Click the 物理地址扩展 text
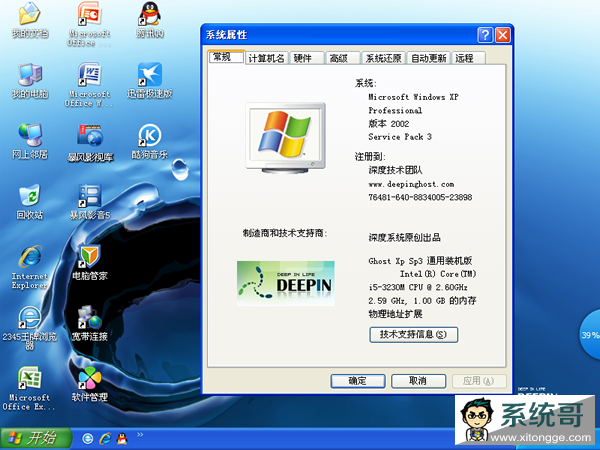The image size is (600, 450). coord(395,314)
